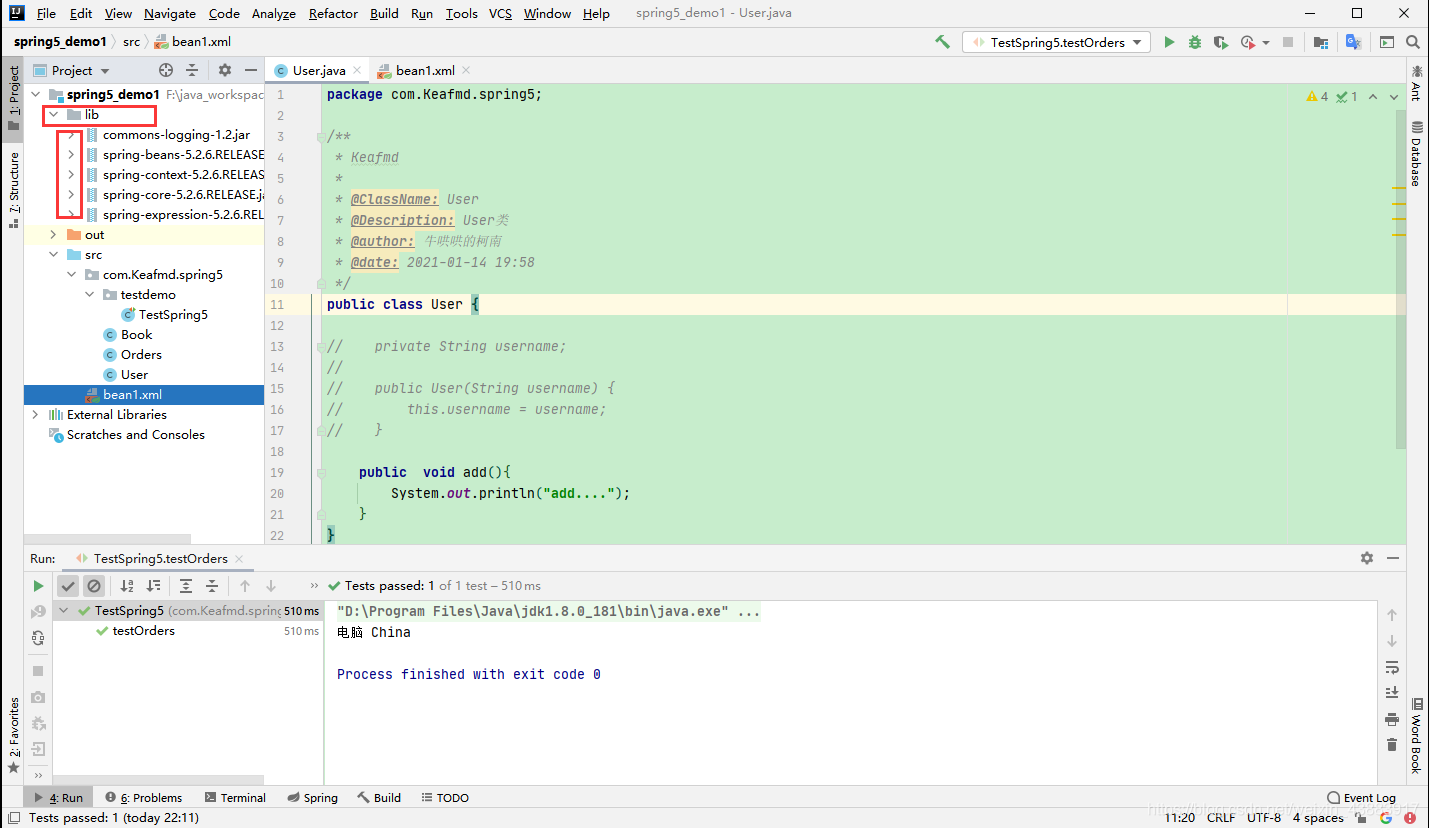Screen dimensions: 1429x828
Task: Print the console output
Action: click(x=1392, y=719)
